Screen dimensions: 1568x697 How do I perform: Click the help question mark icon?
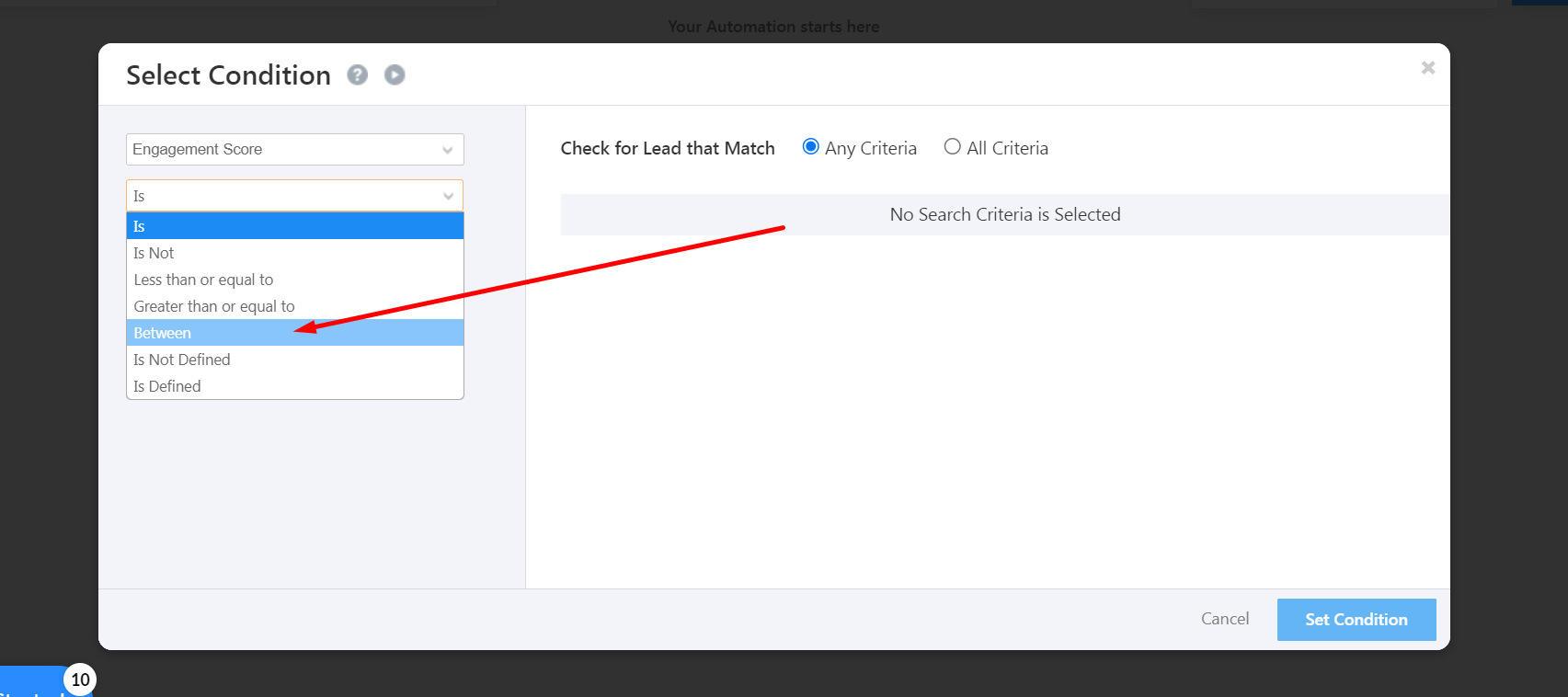[x=357, y=75]
